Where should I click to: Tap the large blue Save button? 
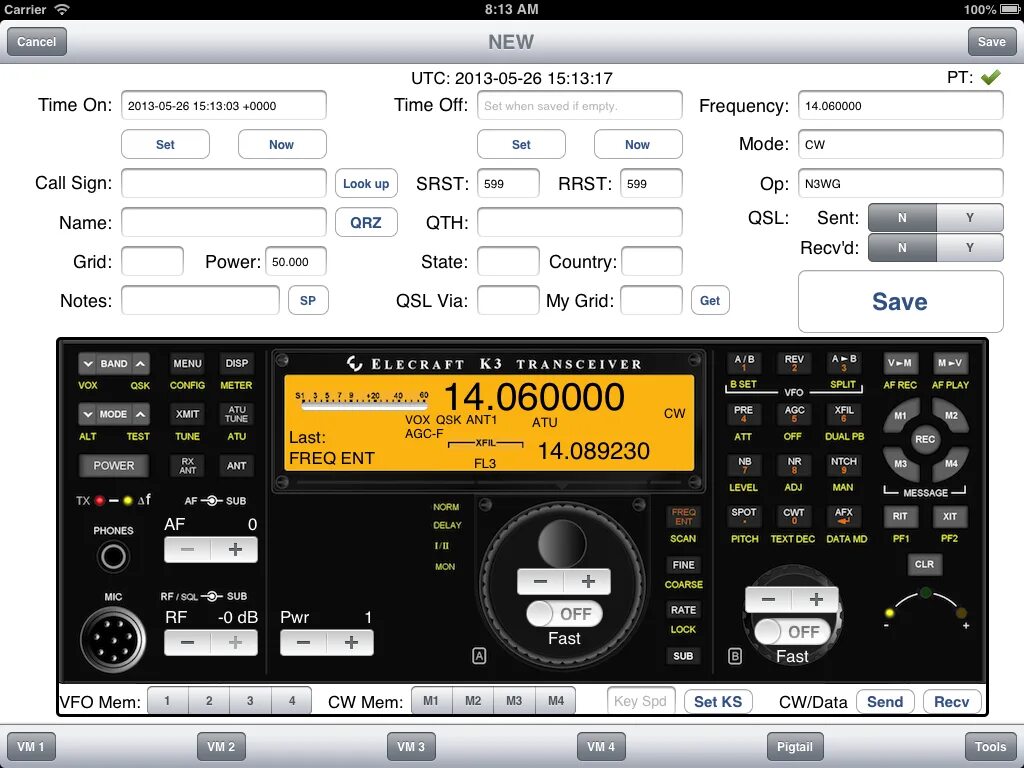click(x=900, y=302)
